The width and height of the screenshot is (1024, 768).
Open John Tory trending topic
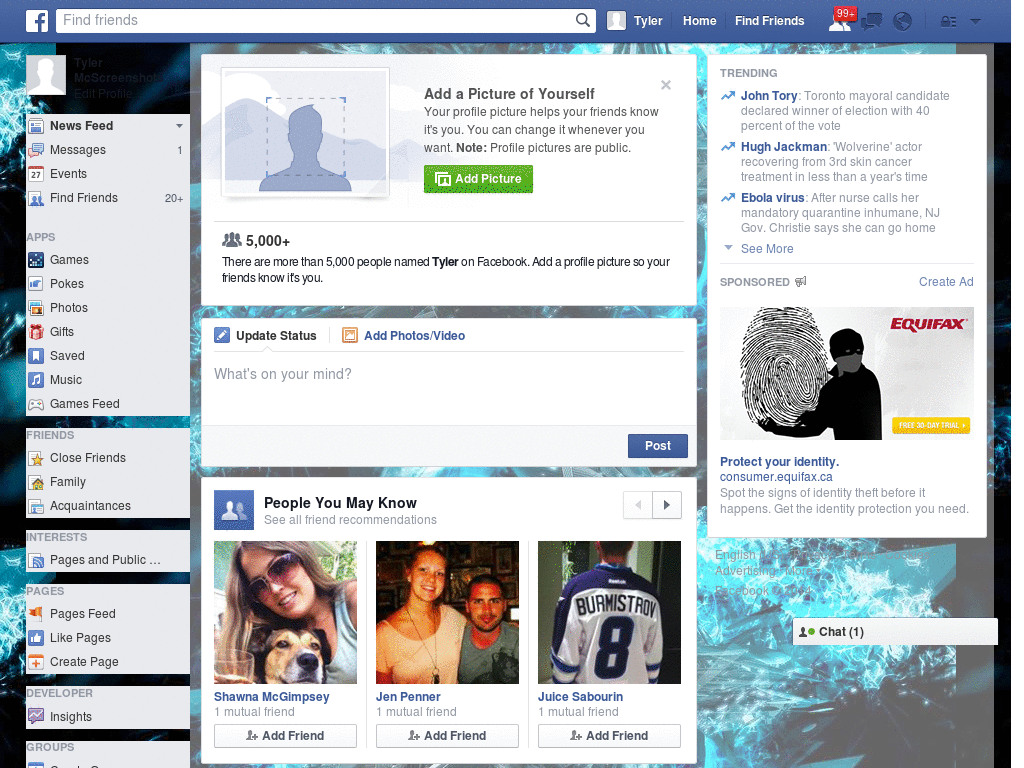(x=769, y=96)
